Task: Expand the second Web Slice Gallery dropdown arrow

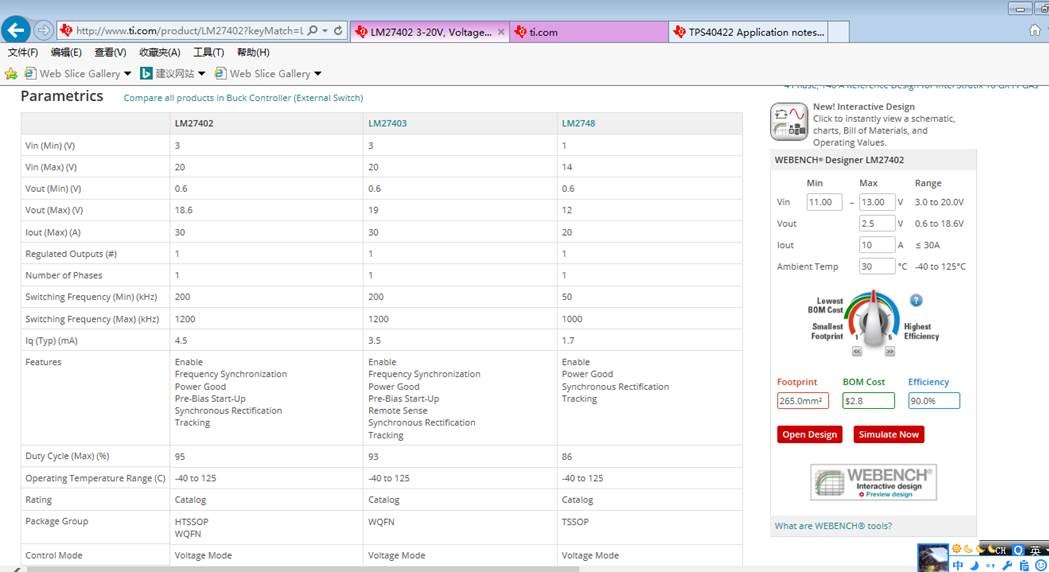Action: [x=318, y=74]
